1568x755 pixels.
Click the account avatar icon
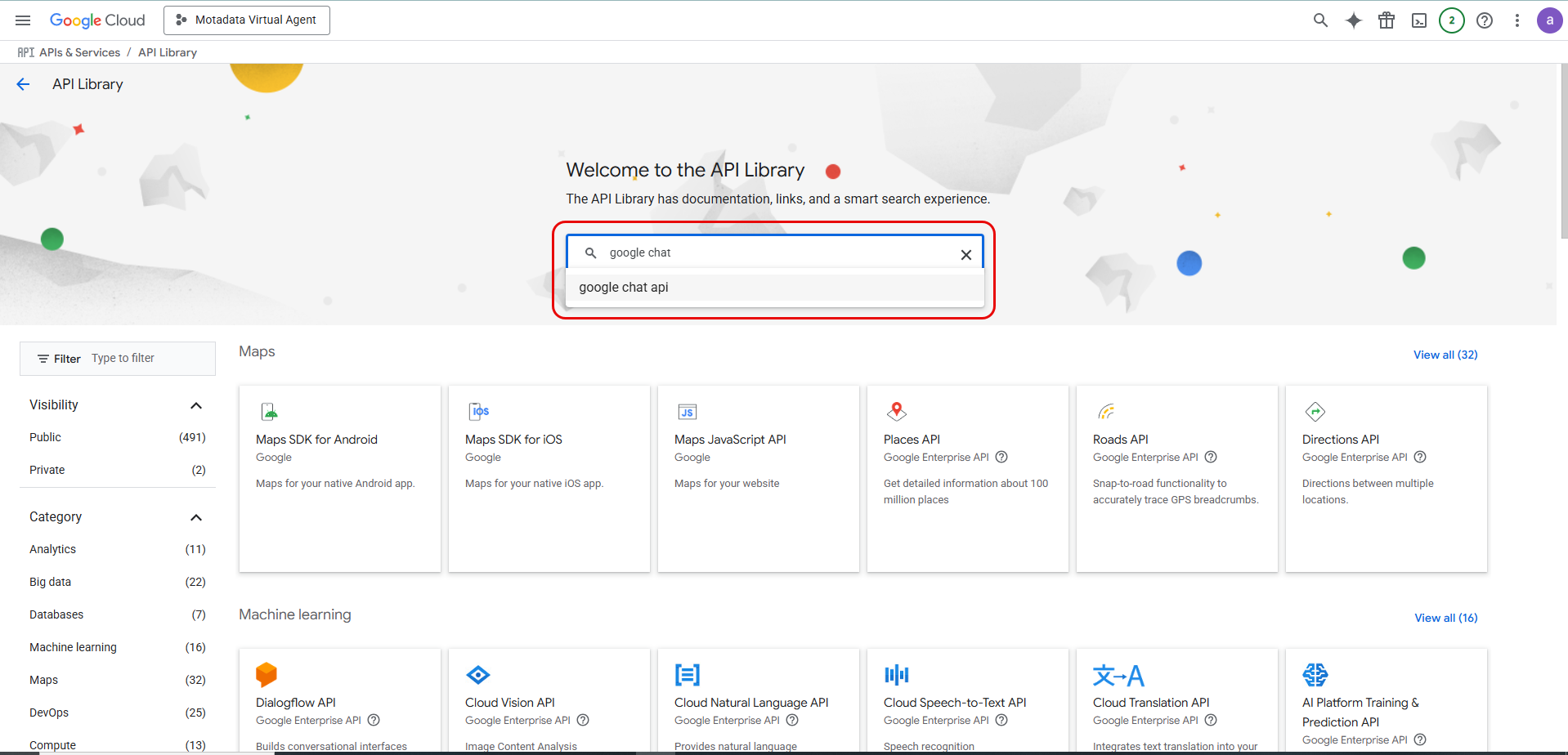coord(1549,20)
